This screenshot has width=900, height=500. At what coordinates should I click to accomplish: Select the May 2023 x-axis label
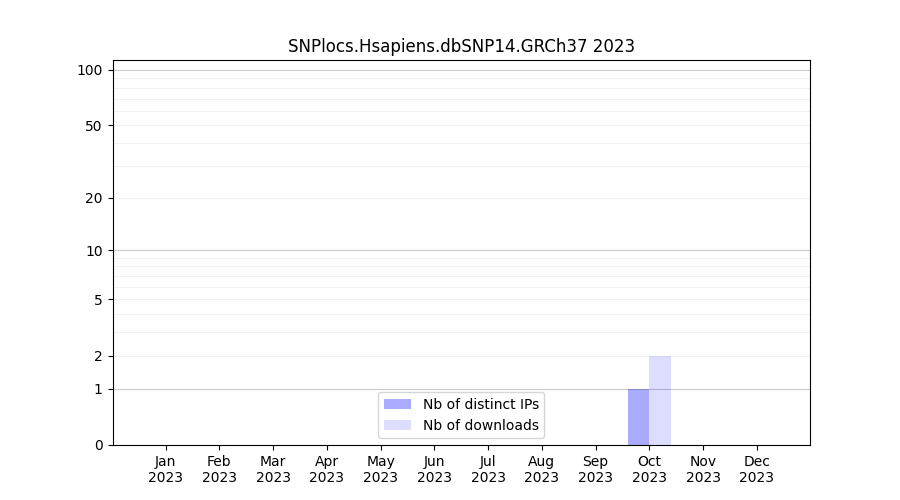380,469
